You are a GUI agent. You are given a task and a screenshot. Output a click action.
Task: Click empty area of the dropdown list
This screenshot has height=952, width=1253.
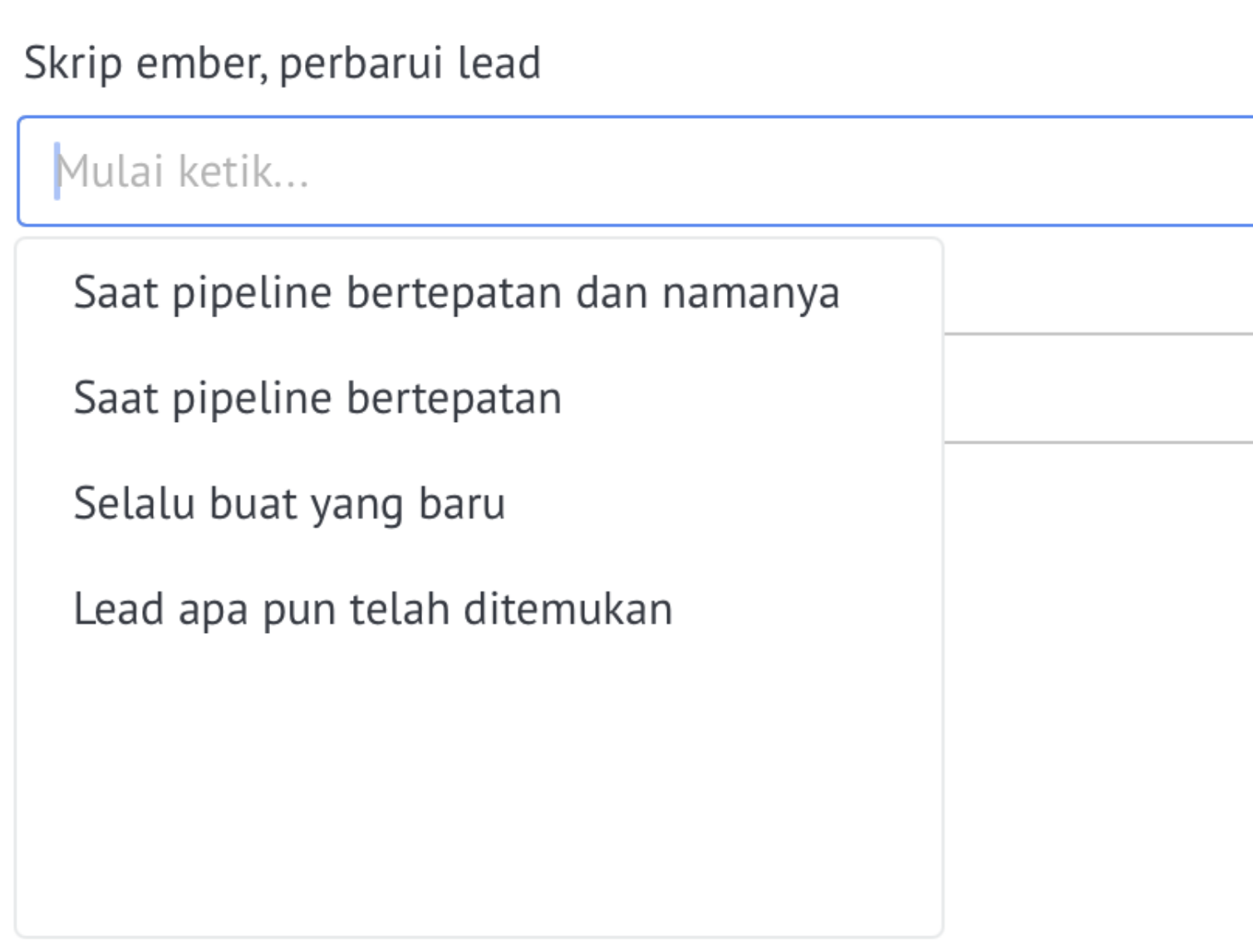point(479,797)
